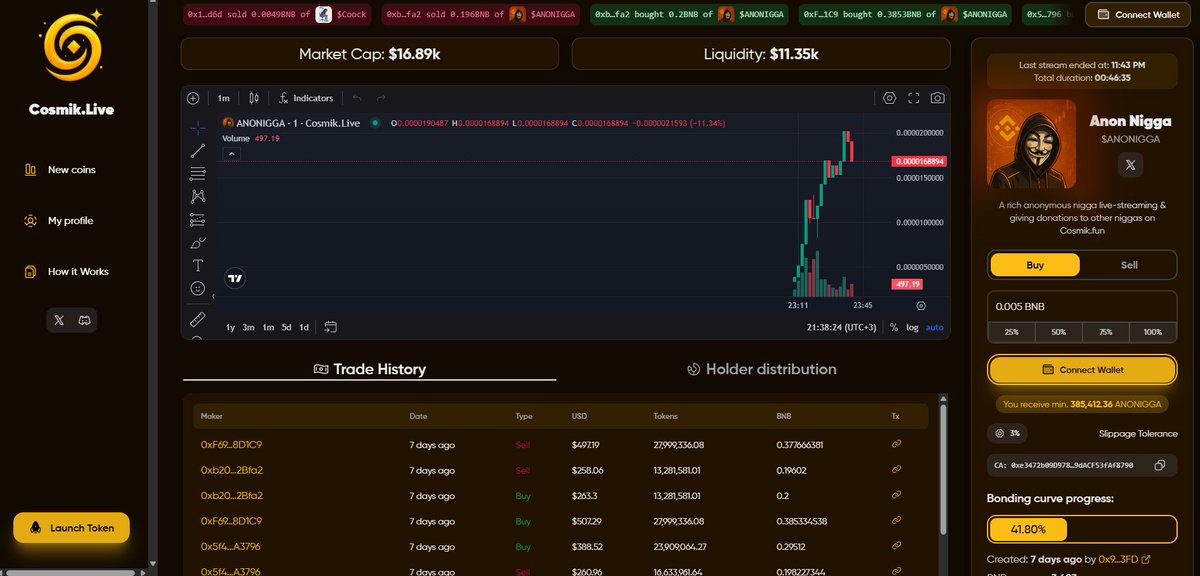This screenshot has width=1200, height=576.
Task: Click the X social icon under token name
Action: coord(1130,164)
